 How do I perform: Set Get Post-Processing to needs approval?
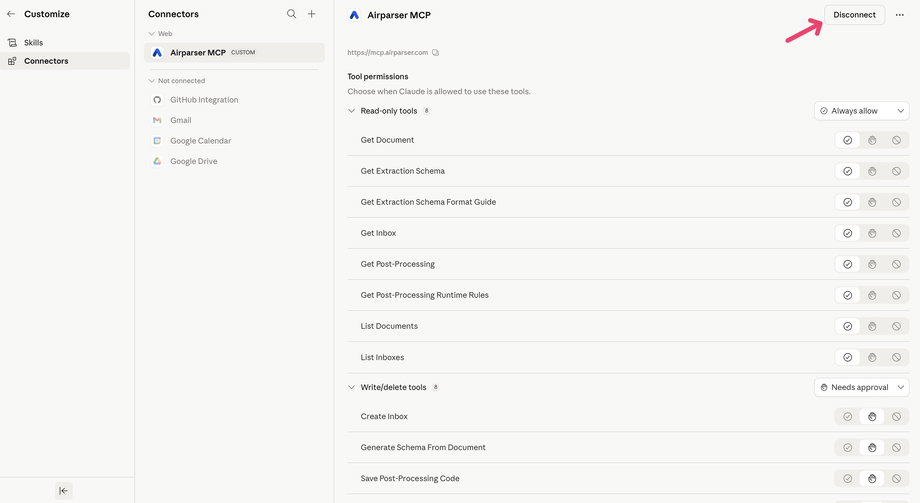(872, 265)
